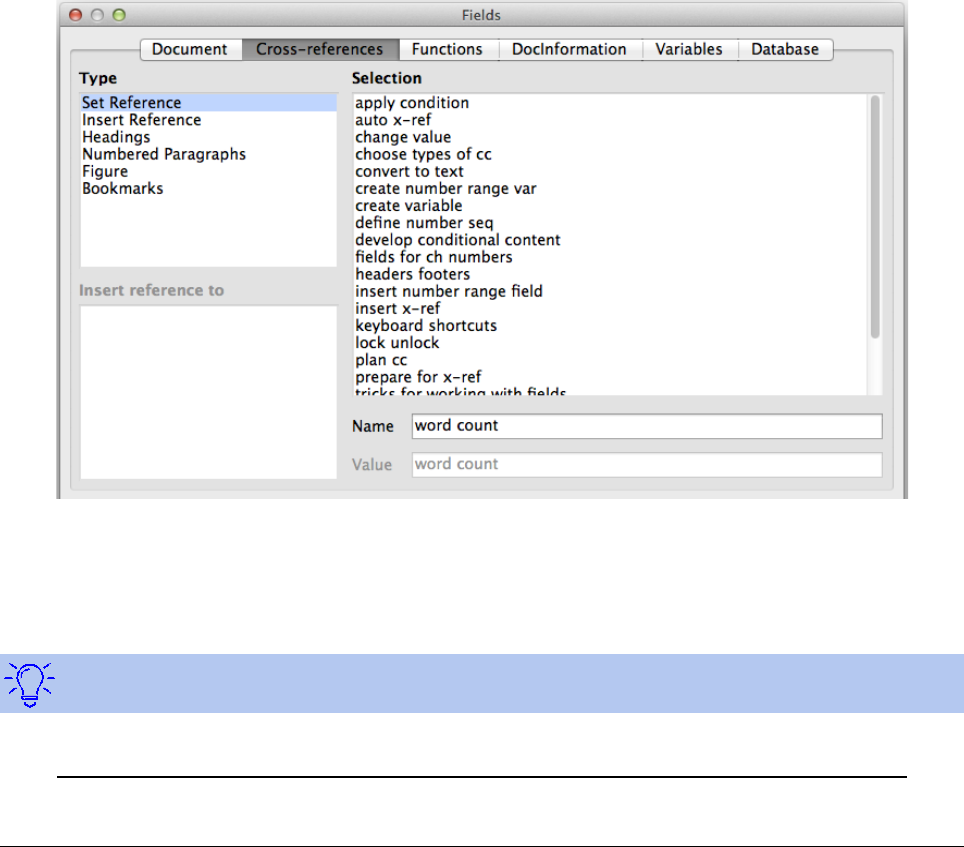964x847 pixels.
Task: Click the Name input field
Action: coord(647,426)
